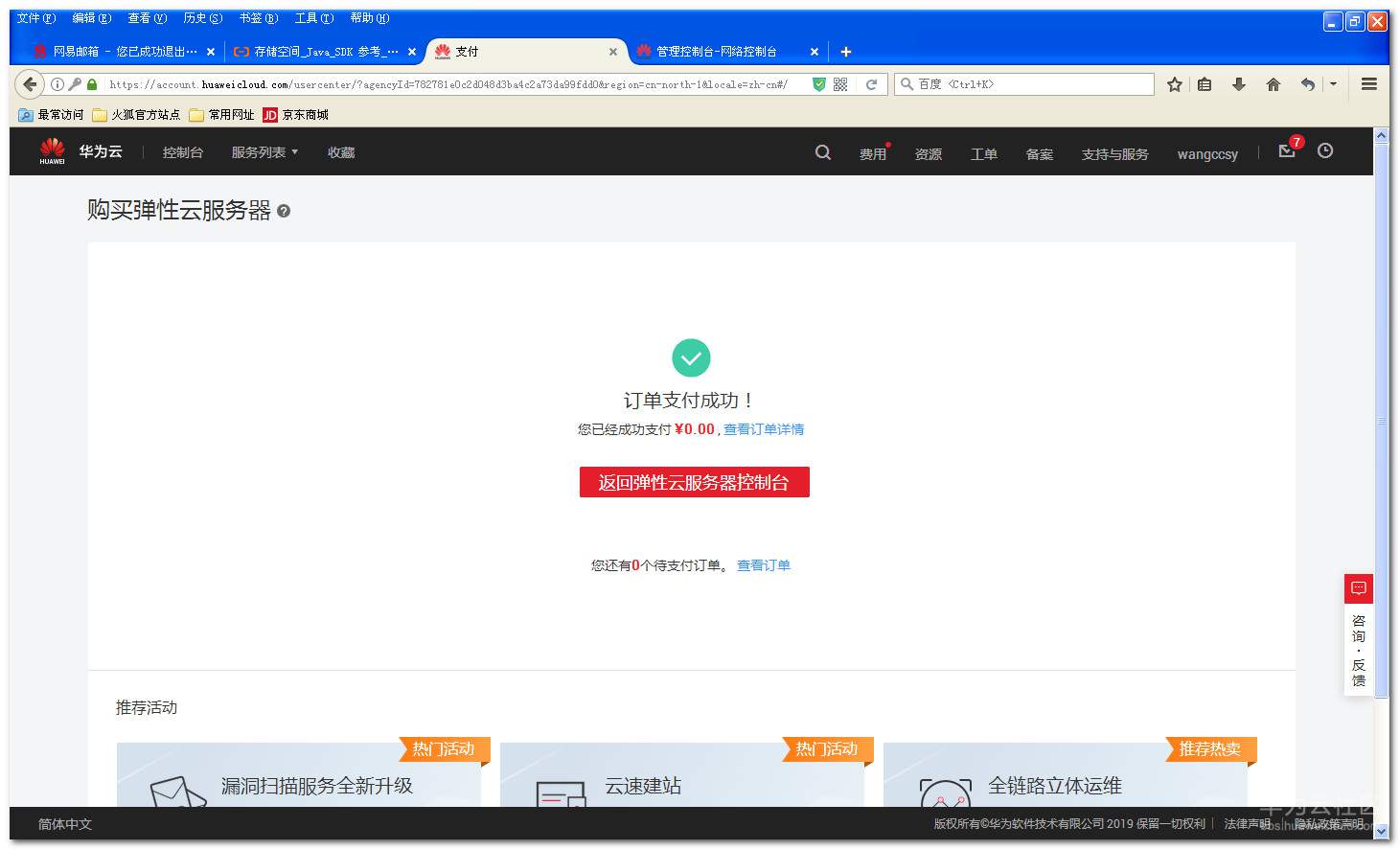Open the 工单 header link
The image size is (1400, 850).
click(984, 154)
